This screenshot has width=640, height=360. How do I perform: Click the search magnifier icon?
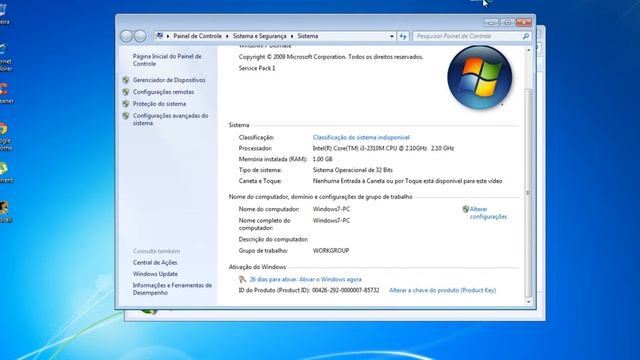[x=526, y=36]
